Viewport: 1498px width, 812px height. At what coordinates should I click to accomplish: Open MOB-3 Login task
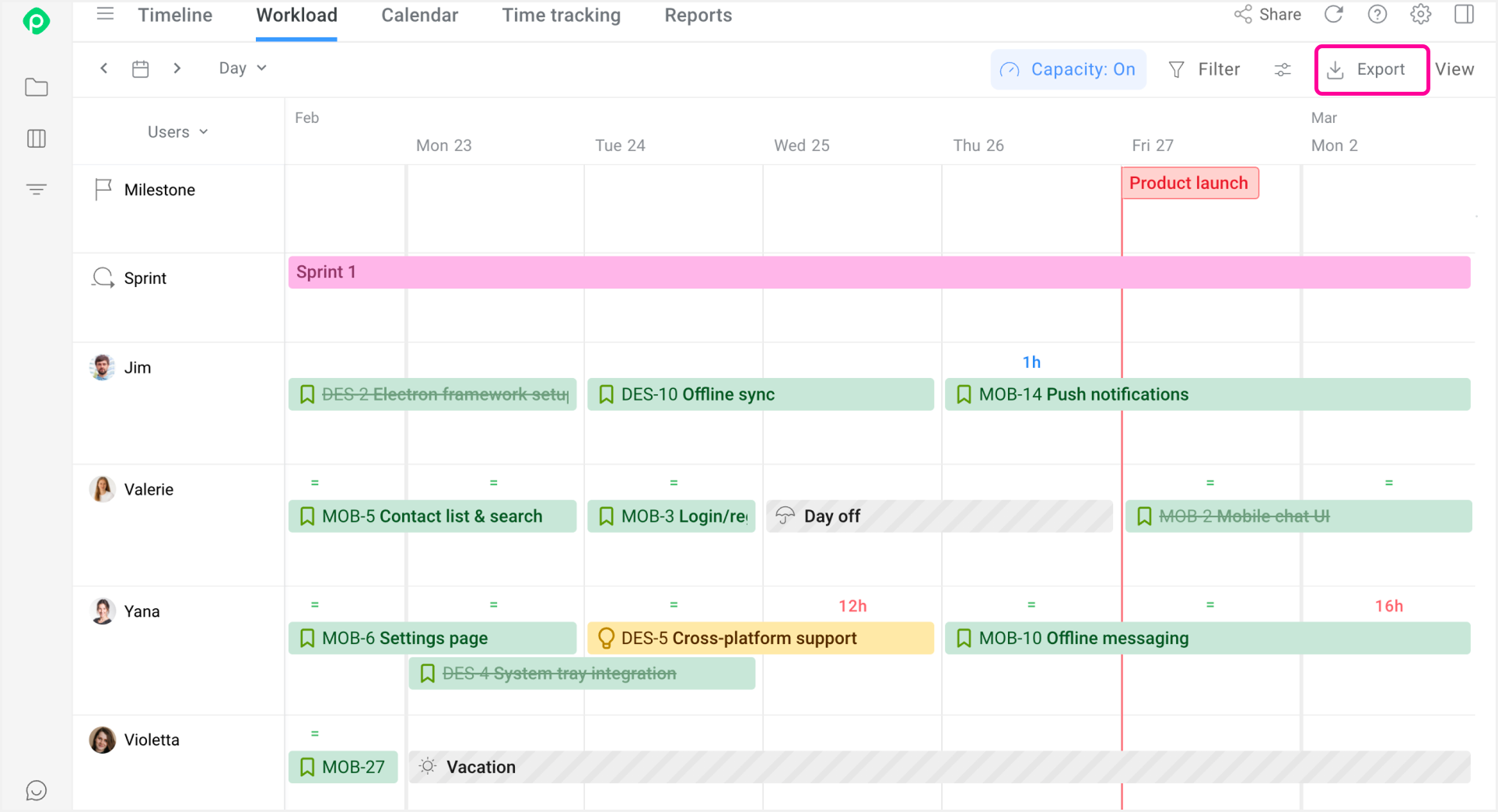click(x=671, y=516)
